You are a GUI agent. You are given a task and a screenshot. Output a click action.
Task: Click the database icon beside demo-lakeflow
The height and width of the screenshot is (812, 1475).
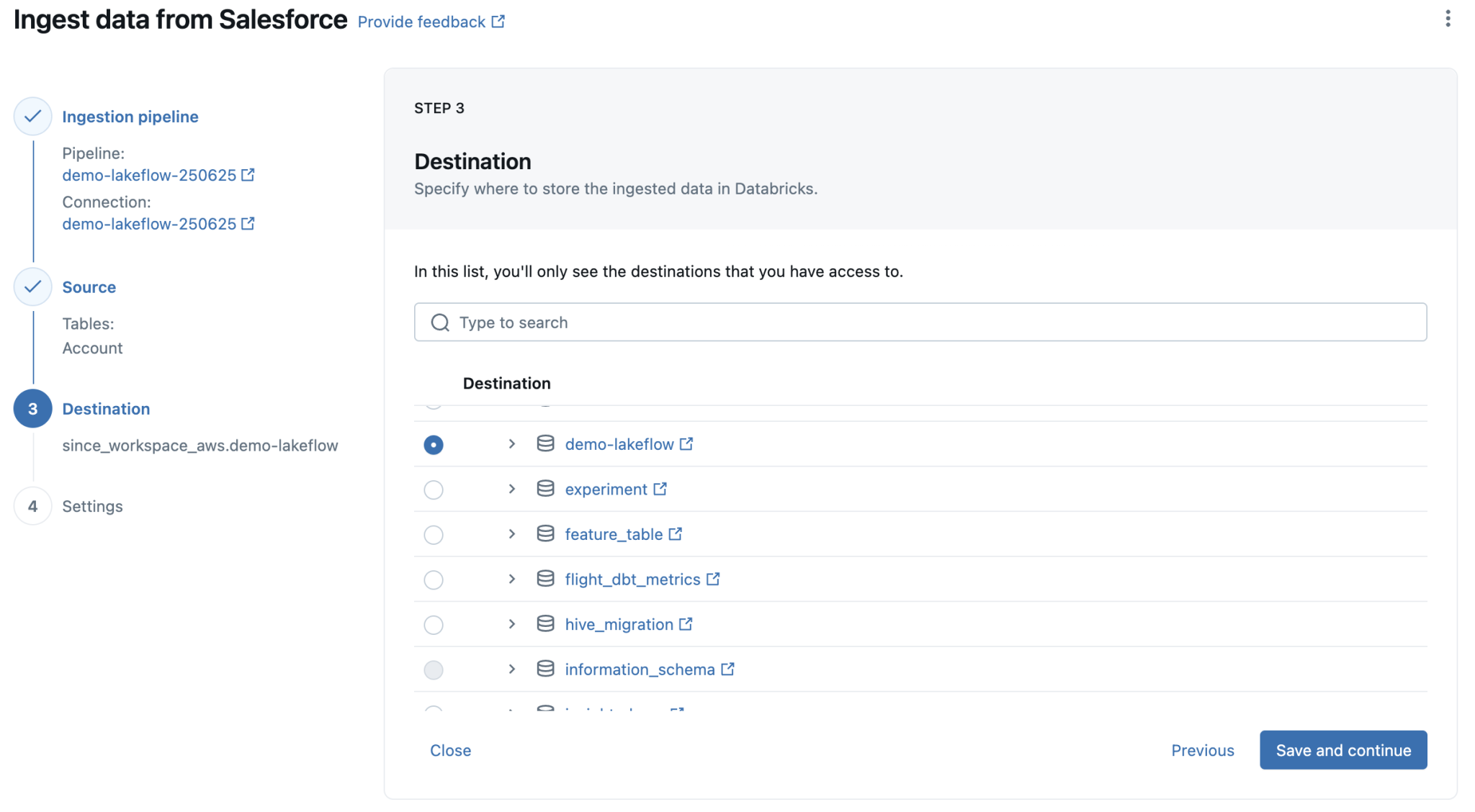[x=544, y=444]
